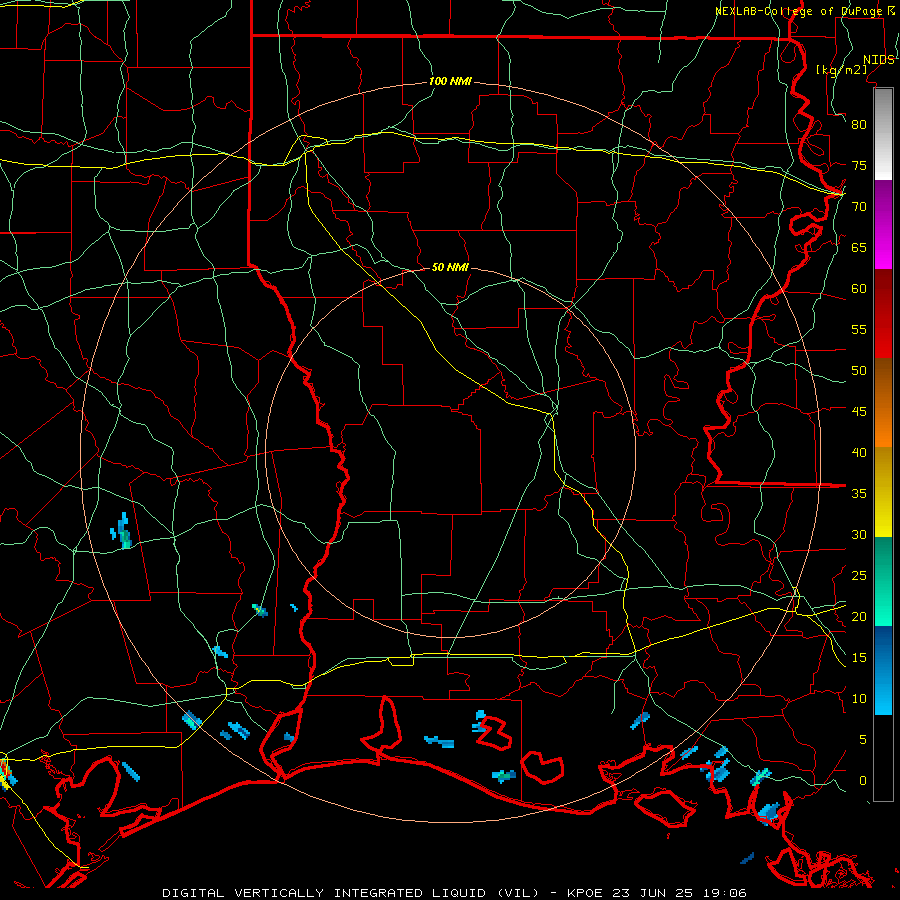Pick the yellow segment of the color bar
The height and width of the screenshot is (900, 900).
[883, 492]
